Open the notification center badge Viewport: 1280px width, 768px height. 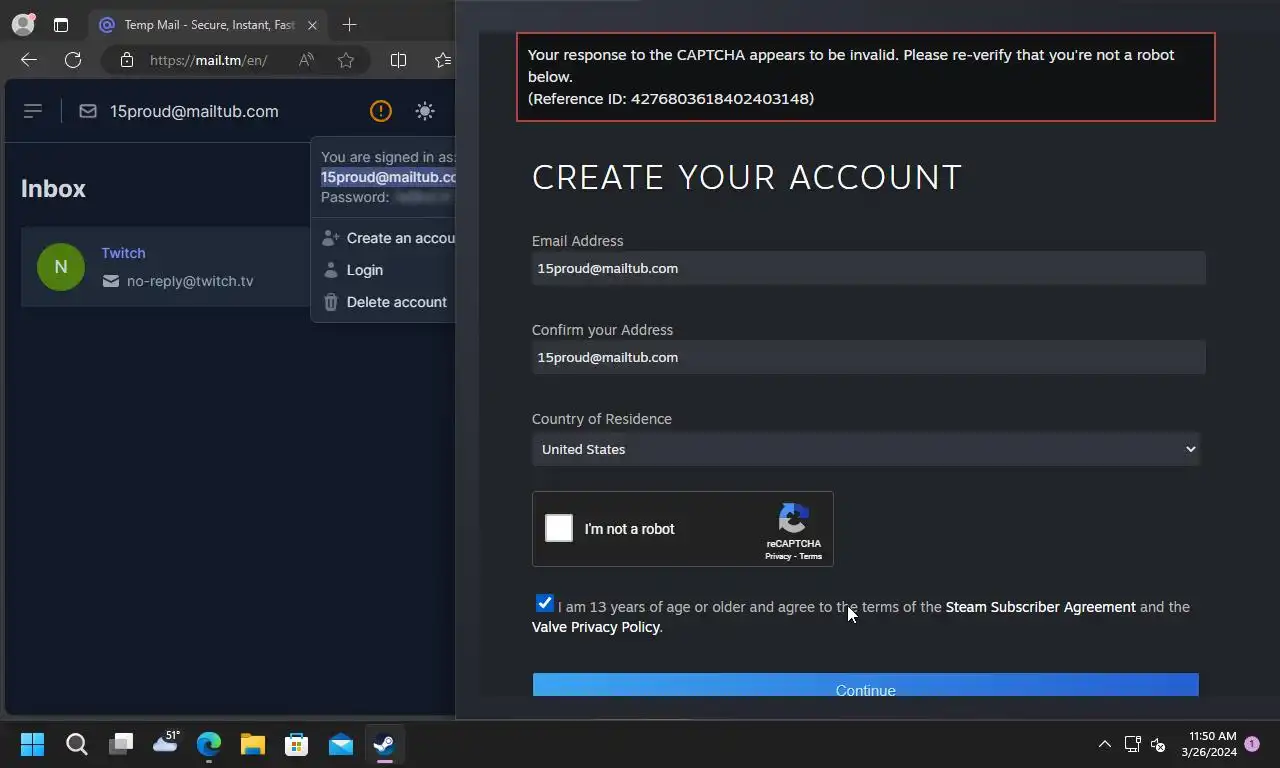1251,744
